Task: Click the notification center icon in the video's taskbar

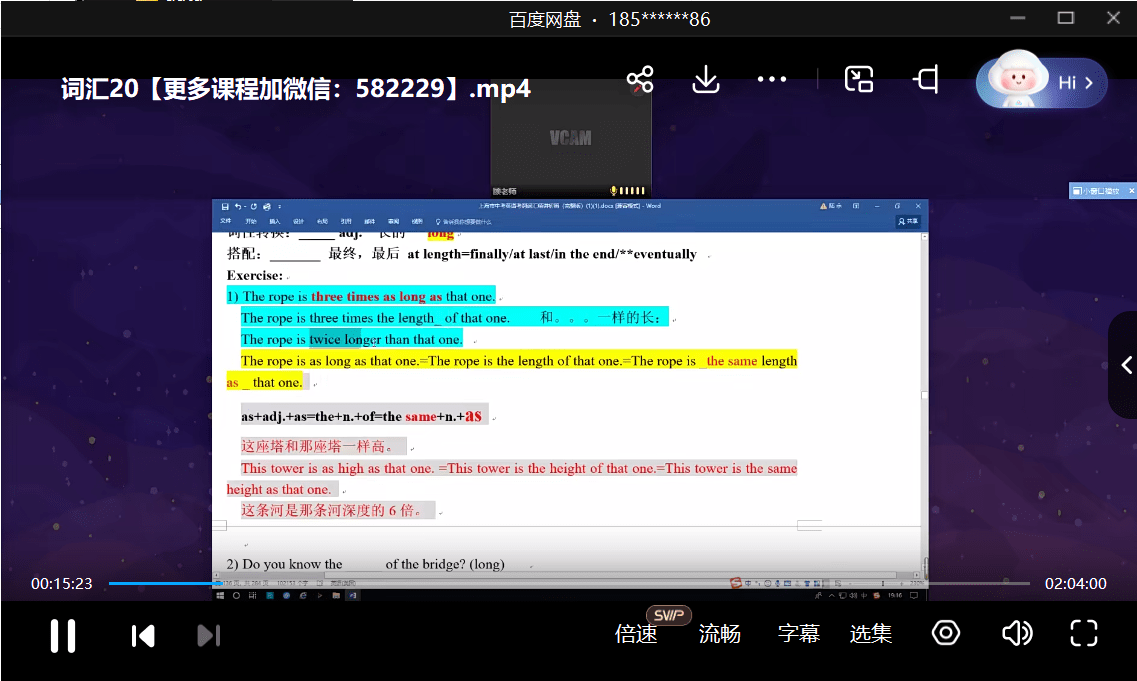Action: (x=914, y=595)
